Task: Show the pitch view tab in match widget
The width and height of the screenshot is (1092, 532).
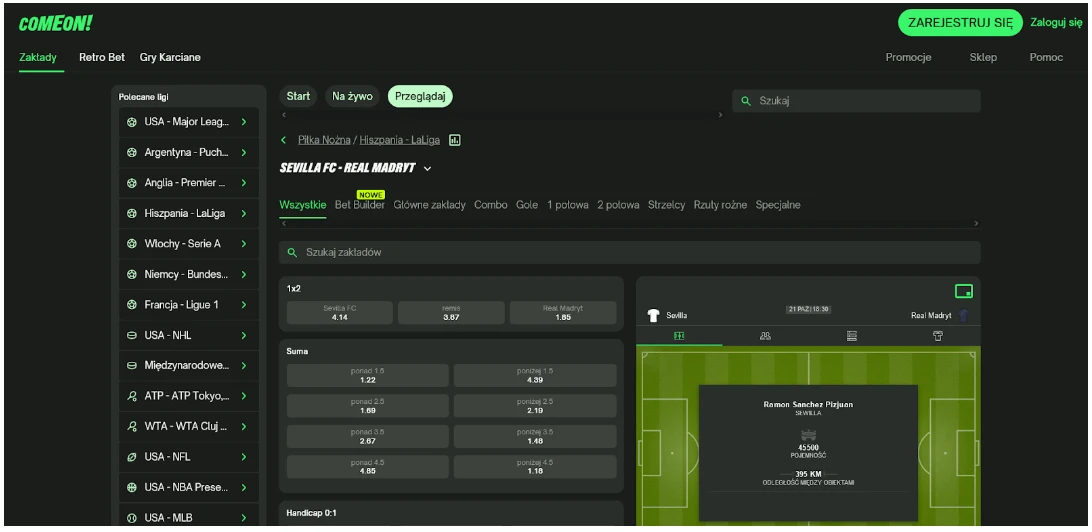Action: [x=679, y=336]
